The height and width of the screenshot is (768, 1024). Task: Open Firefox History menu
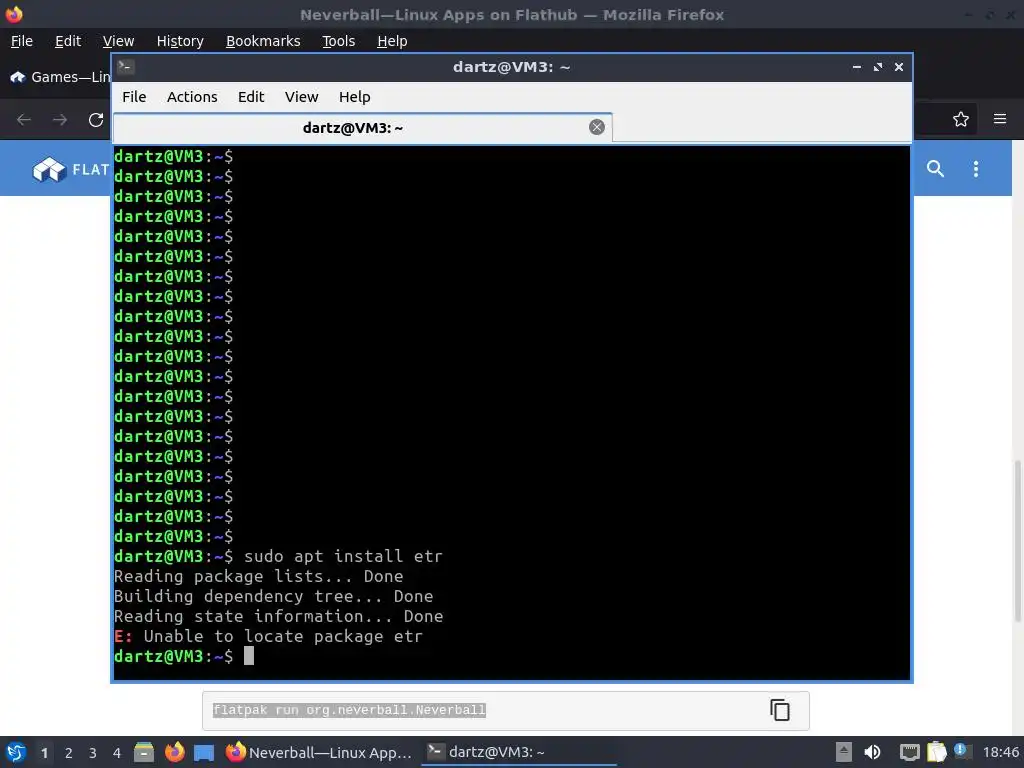click(180, 41)
